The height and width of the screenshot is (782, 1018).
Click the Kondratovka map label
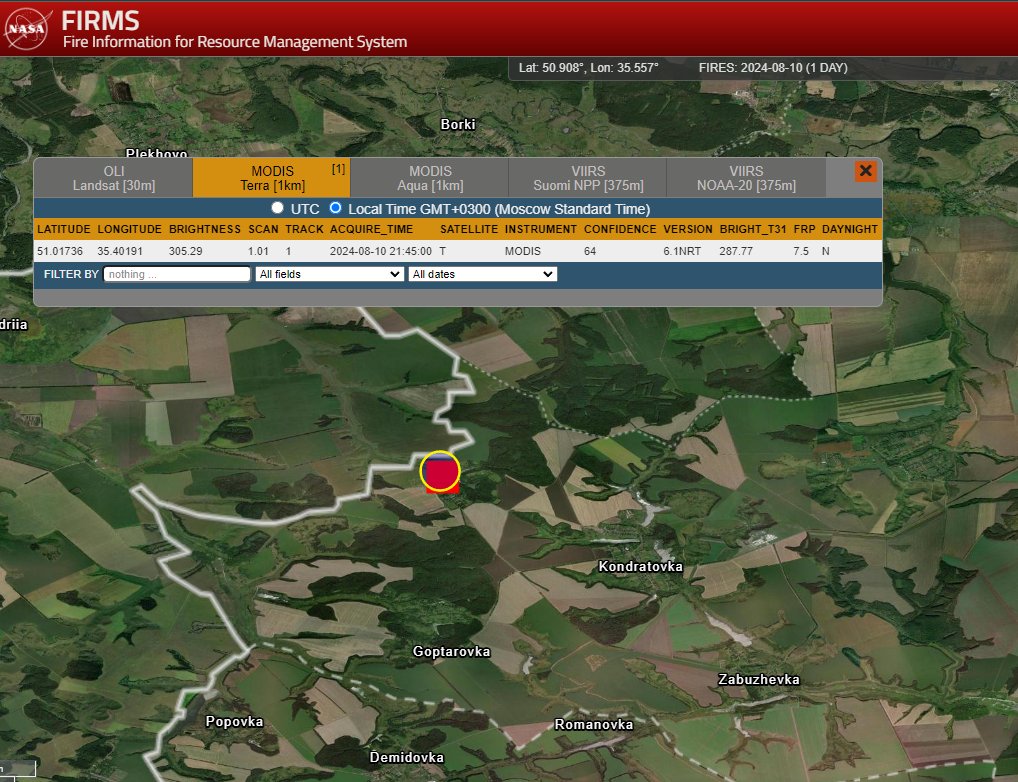coord(640,566)
